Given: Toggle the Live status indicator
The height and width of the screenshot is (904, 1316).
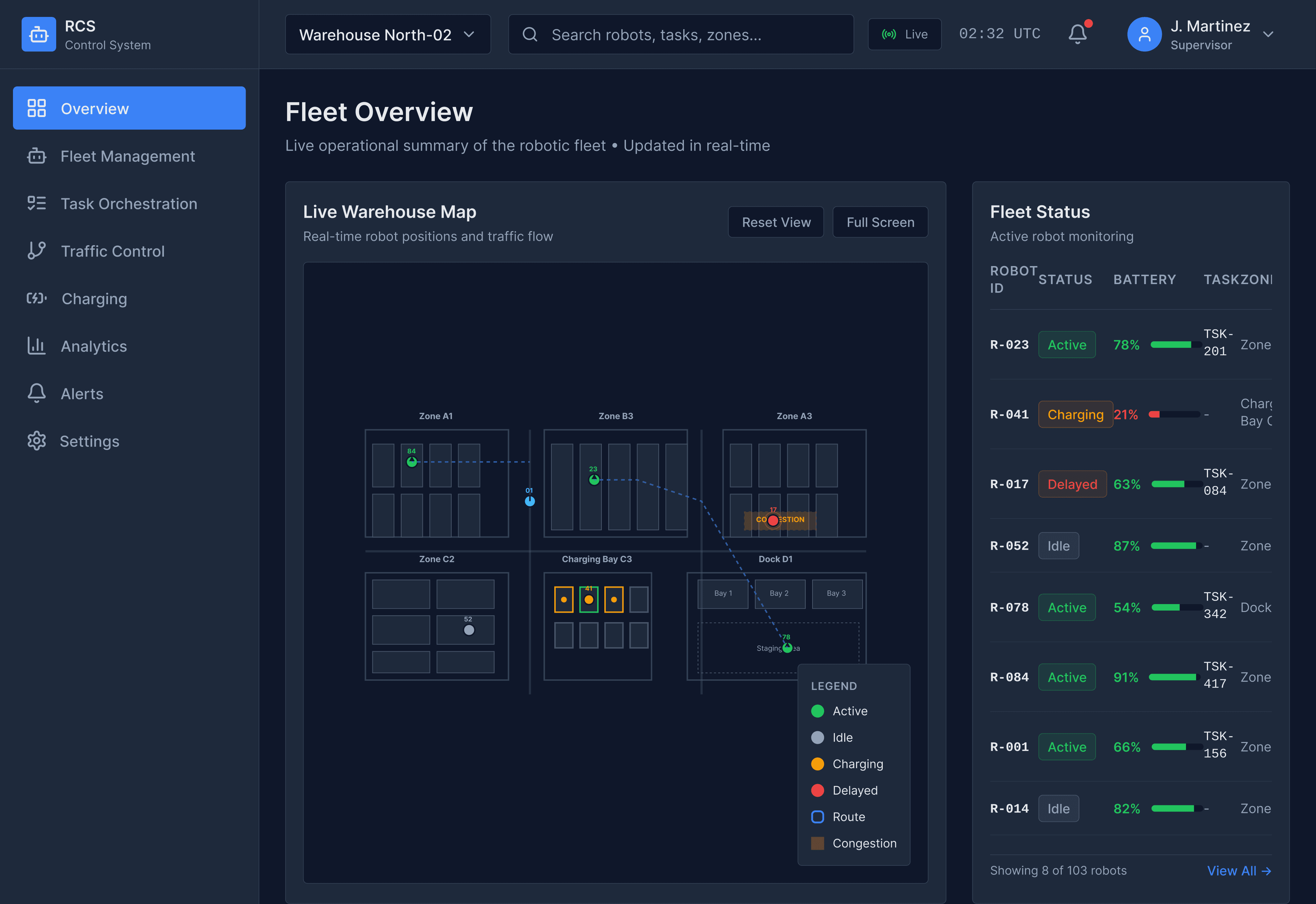Looking at the screenshot, I should point(904,34).
